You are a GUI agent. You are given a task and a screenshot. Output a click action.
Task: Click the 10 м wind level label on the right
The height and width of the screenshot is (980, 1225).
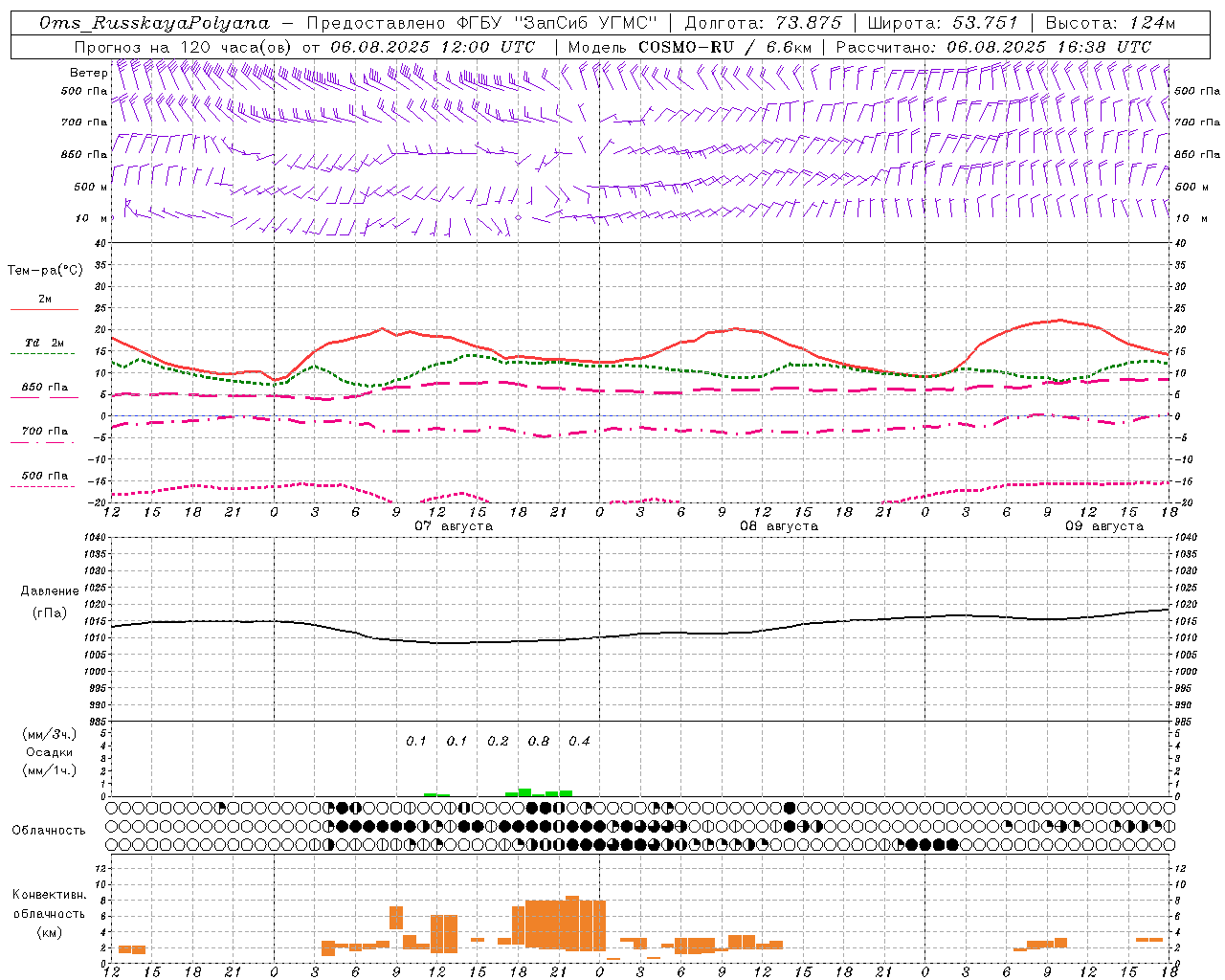pyautogui.click(x=1192, y=218)
